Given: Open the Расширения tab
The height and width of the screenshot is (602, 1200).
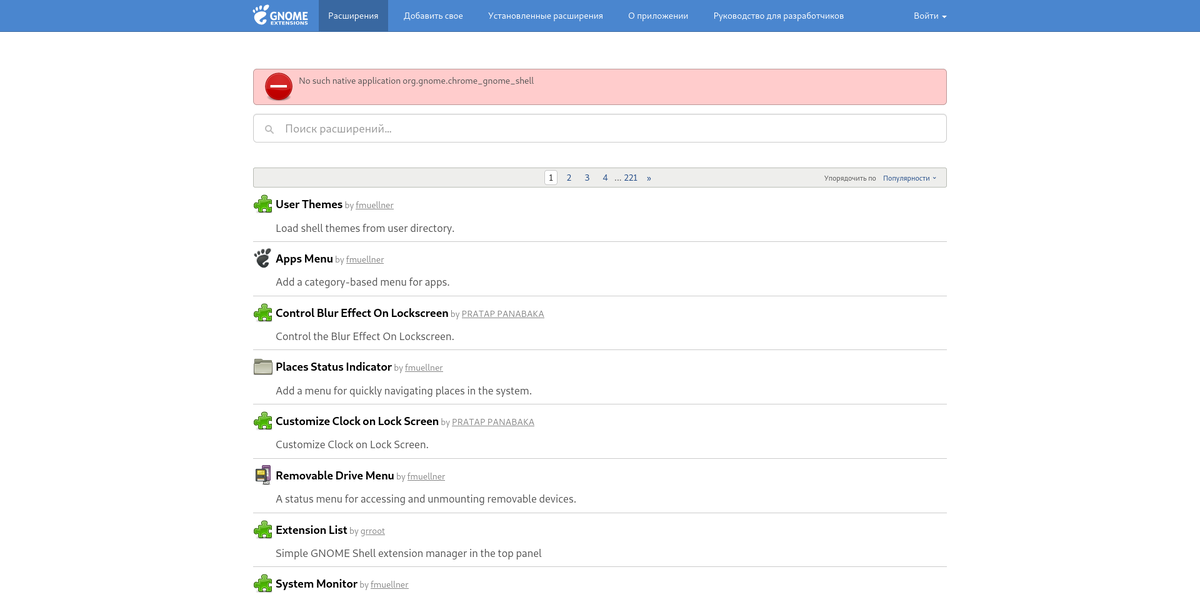Looking at the screenshot, I should point(353,16).
